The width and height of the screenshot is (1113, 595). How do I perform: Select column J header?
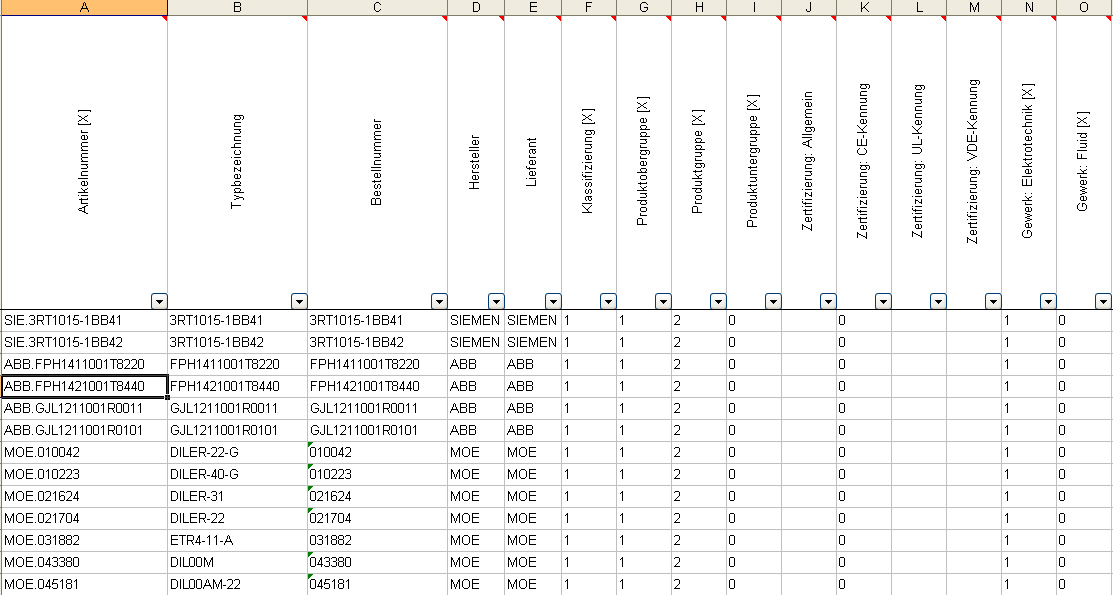[x=809, y=7]
